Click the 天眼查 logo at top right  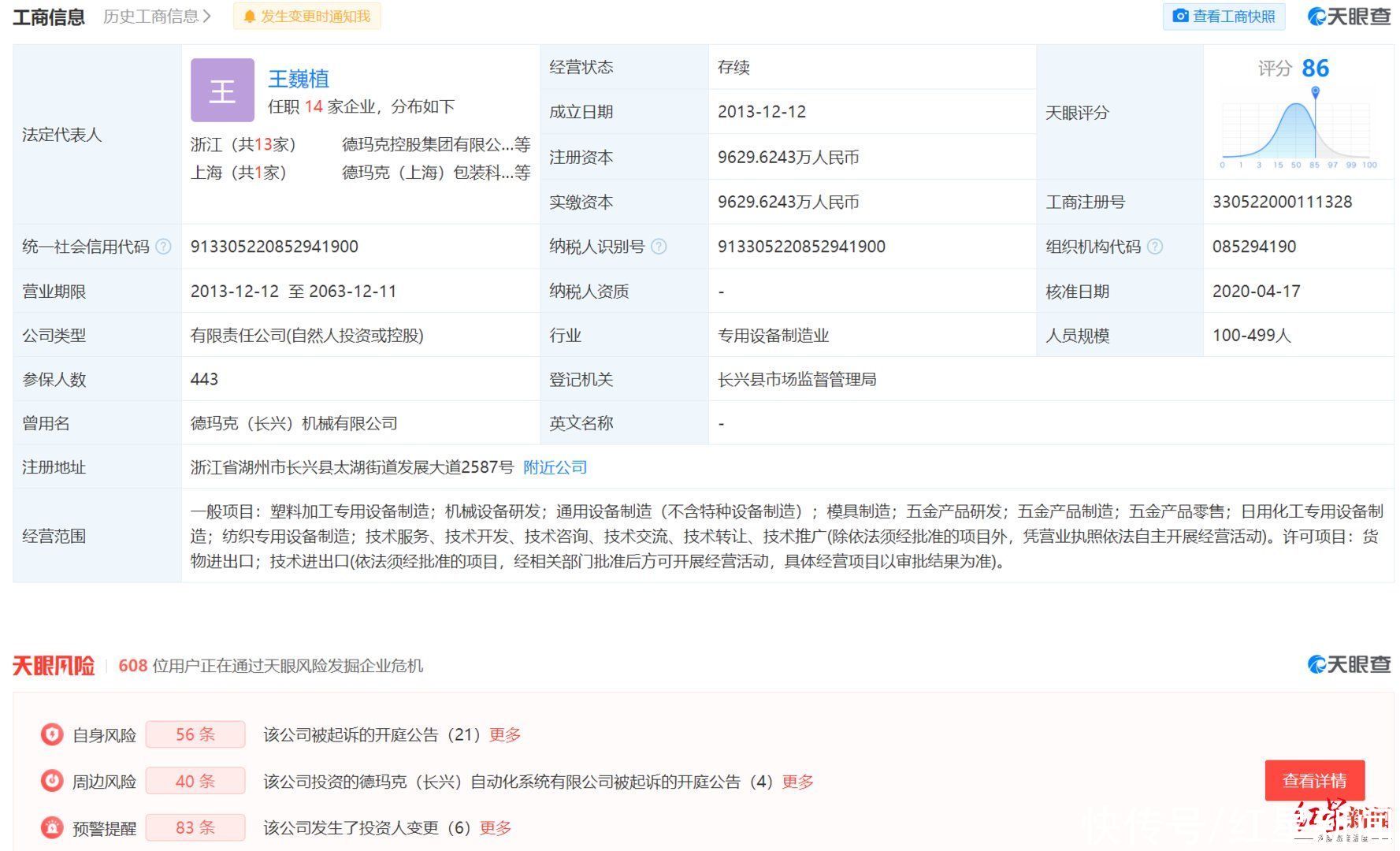pyautogui.click(x=1349, y=17)
